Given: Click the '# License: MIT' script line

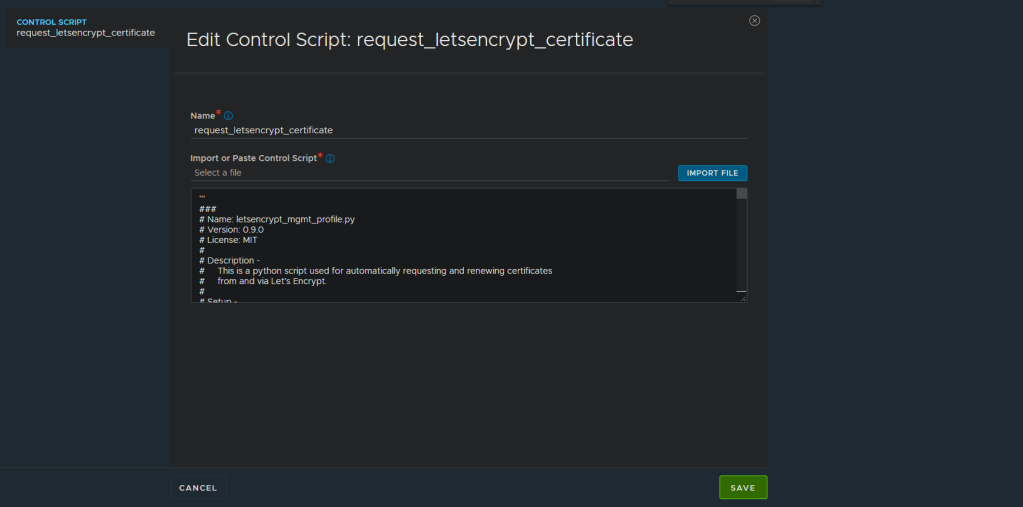Looking at the screenshot, I should pos(228,240).
